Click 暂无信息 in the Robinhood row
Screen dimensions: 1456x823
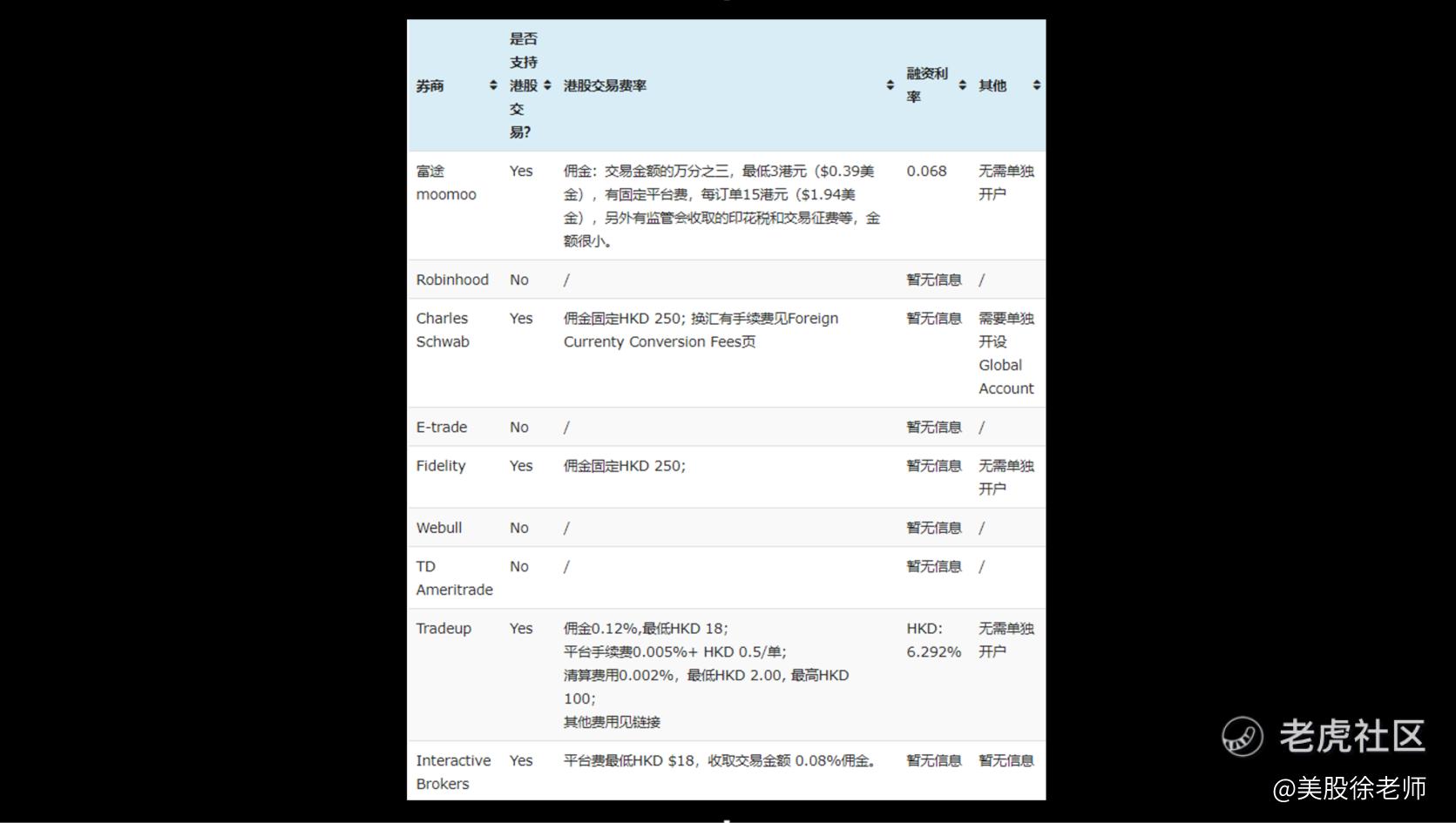point(934,280)
